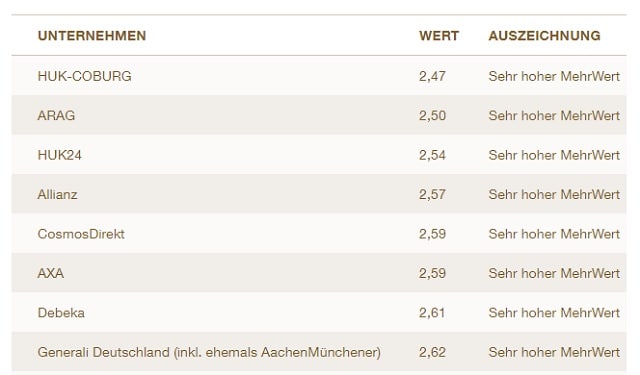Select the HUK-COBURG company name
640x375 pixels.
tap(84, 76)
